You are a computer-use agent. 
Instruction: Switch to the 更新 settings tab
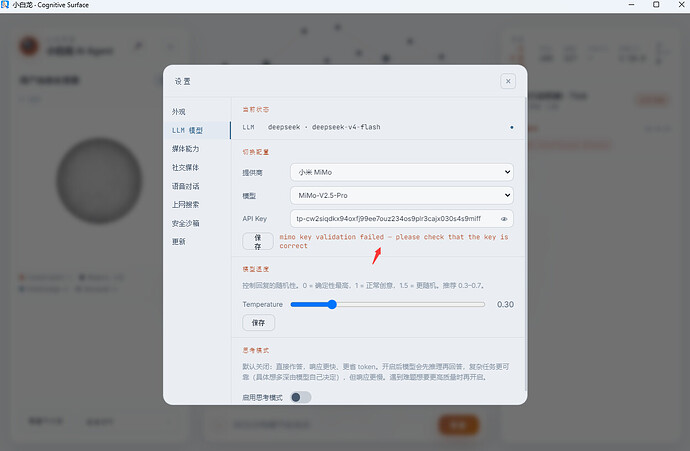pos(179,242)
